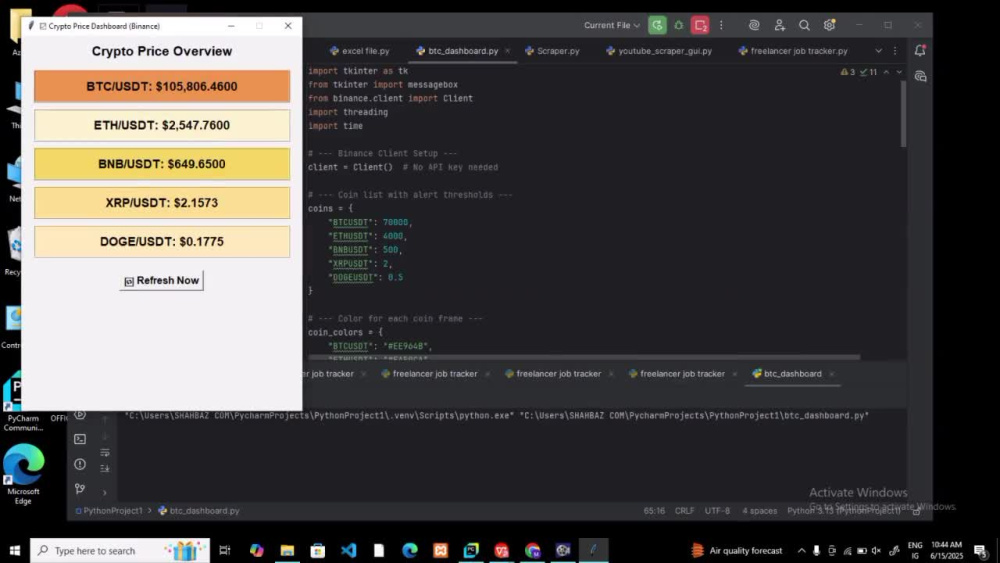Screen dimensions: 1000x563
Task: Open the Current File run configuration dropdown
Action: pos(612,26)
